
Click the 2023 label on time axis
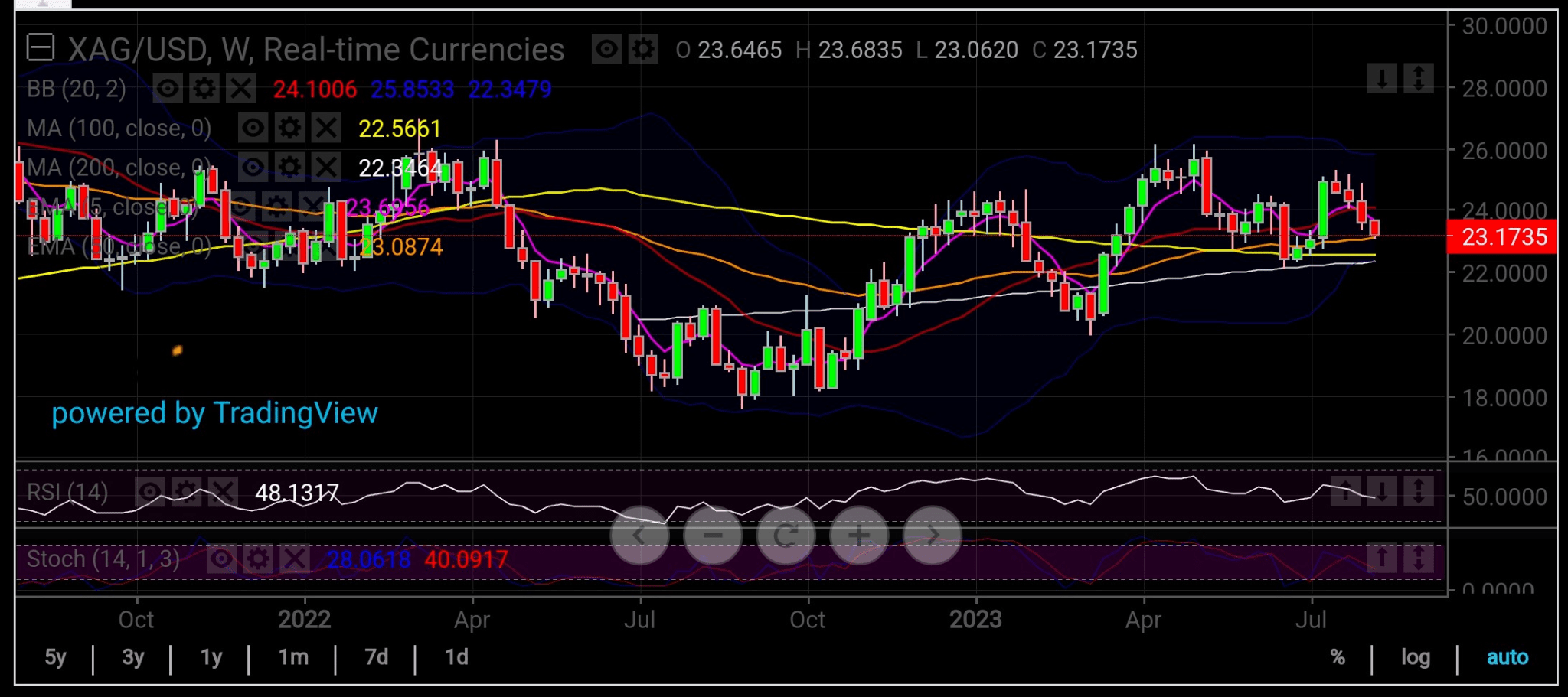[x=975, y=619]
